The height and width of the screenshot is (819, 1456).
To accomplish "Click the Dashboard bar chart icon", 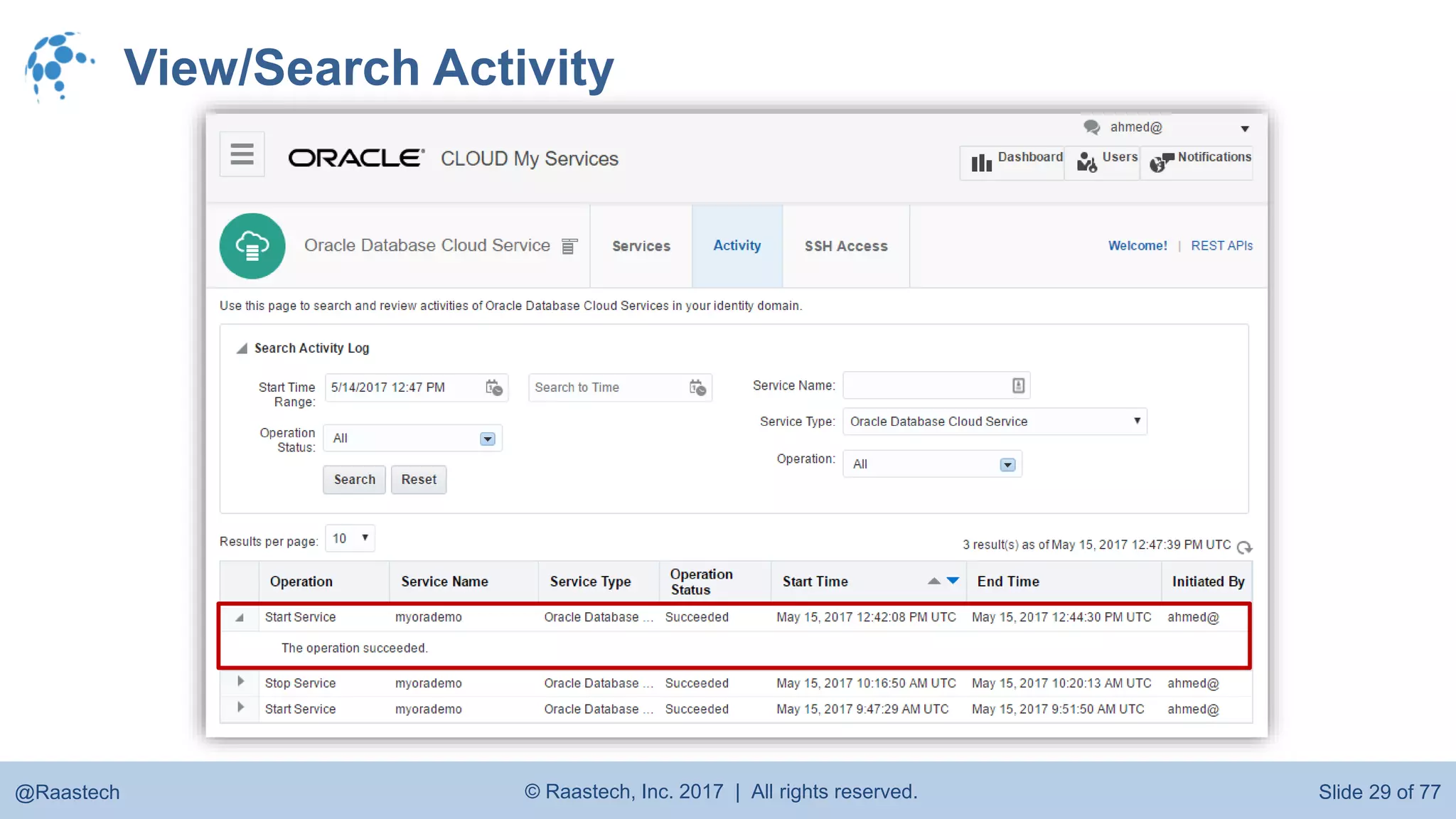I will 982,164.
